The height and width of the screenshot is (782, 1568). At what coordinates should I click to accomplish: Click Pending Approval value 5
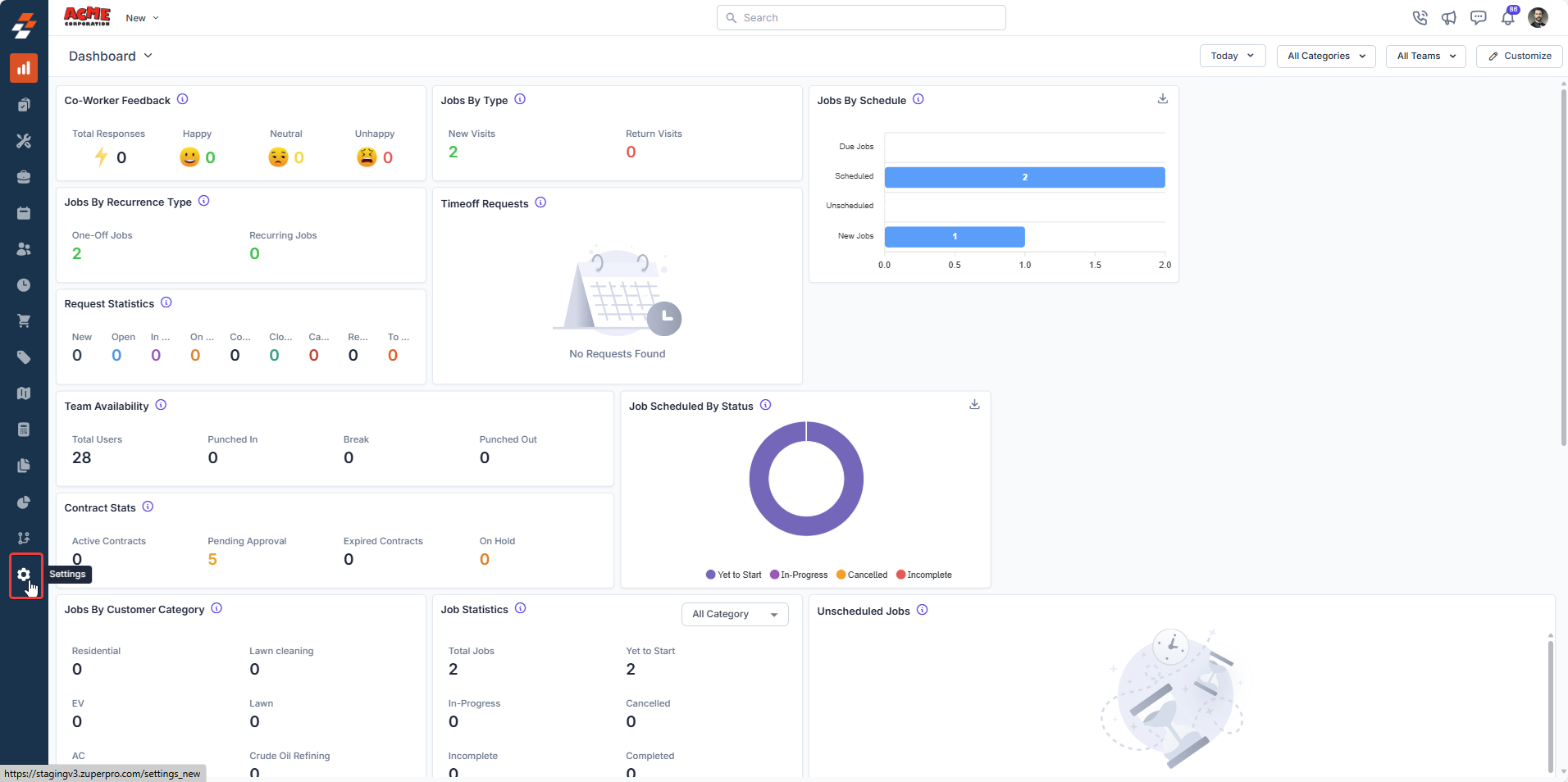click(212, 559)
